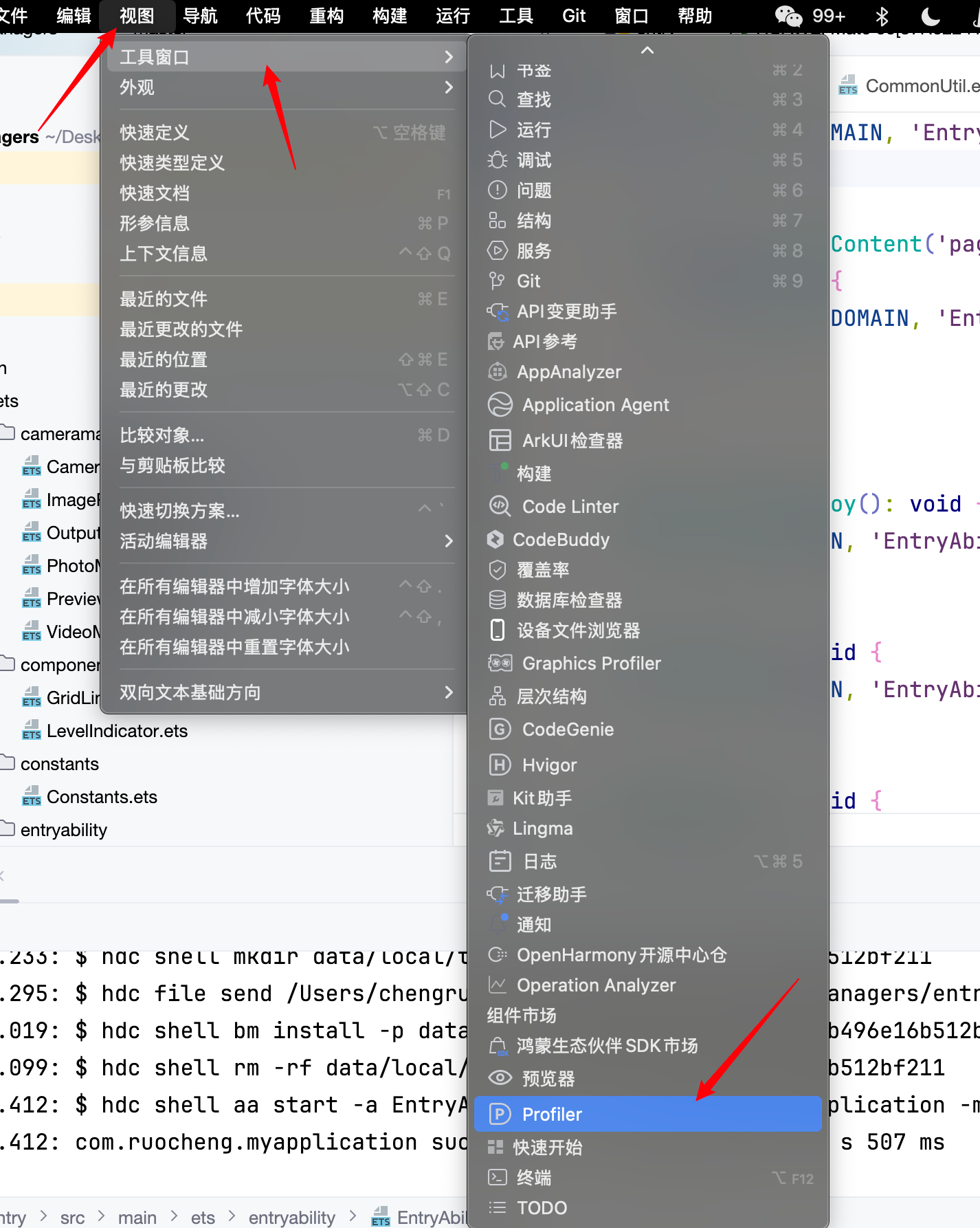The width and height of the screenshot is (980, 1228).
Task: Click the WeChat icon in the menu bar
Action: 788,16
